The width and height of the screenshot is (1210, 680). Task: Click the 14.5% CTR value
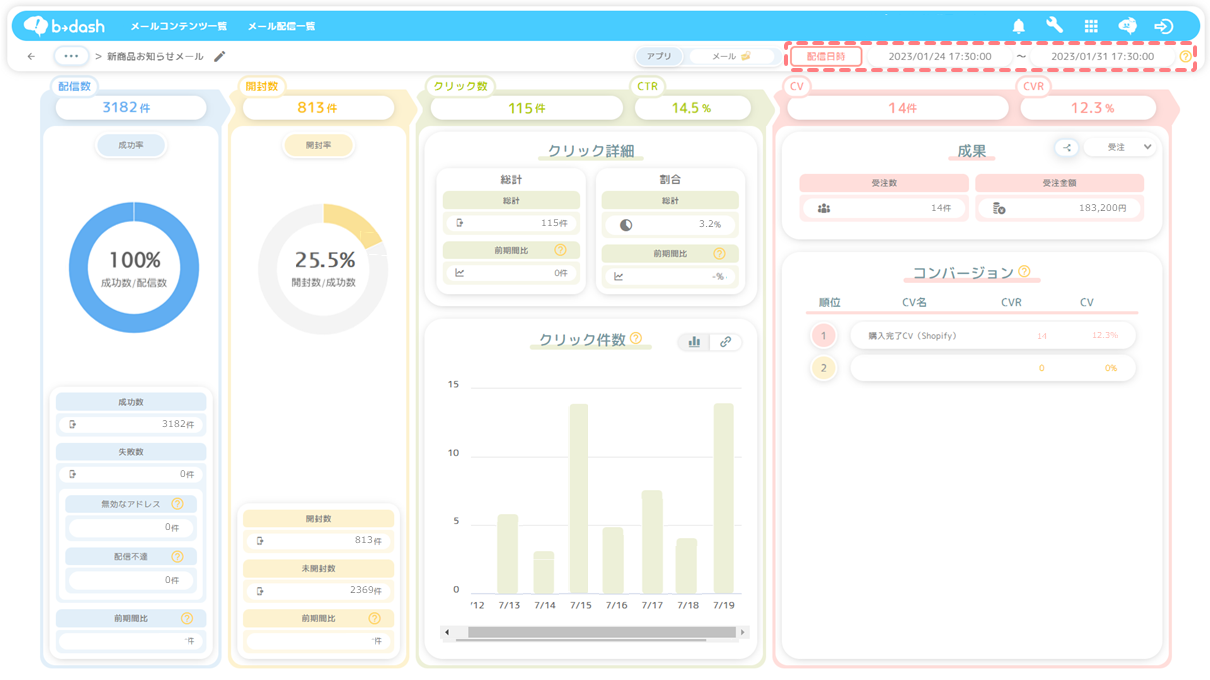[x=692, y=107]
